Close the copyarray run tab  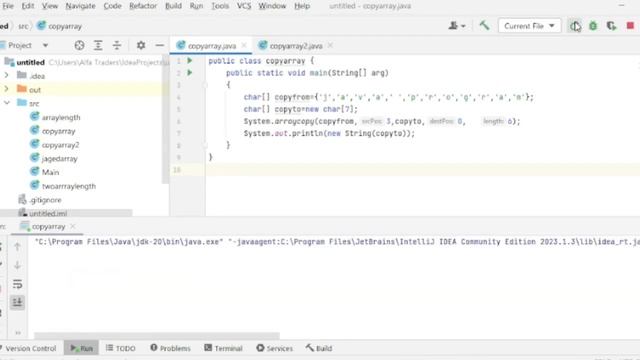click(73, 226)
